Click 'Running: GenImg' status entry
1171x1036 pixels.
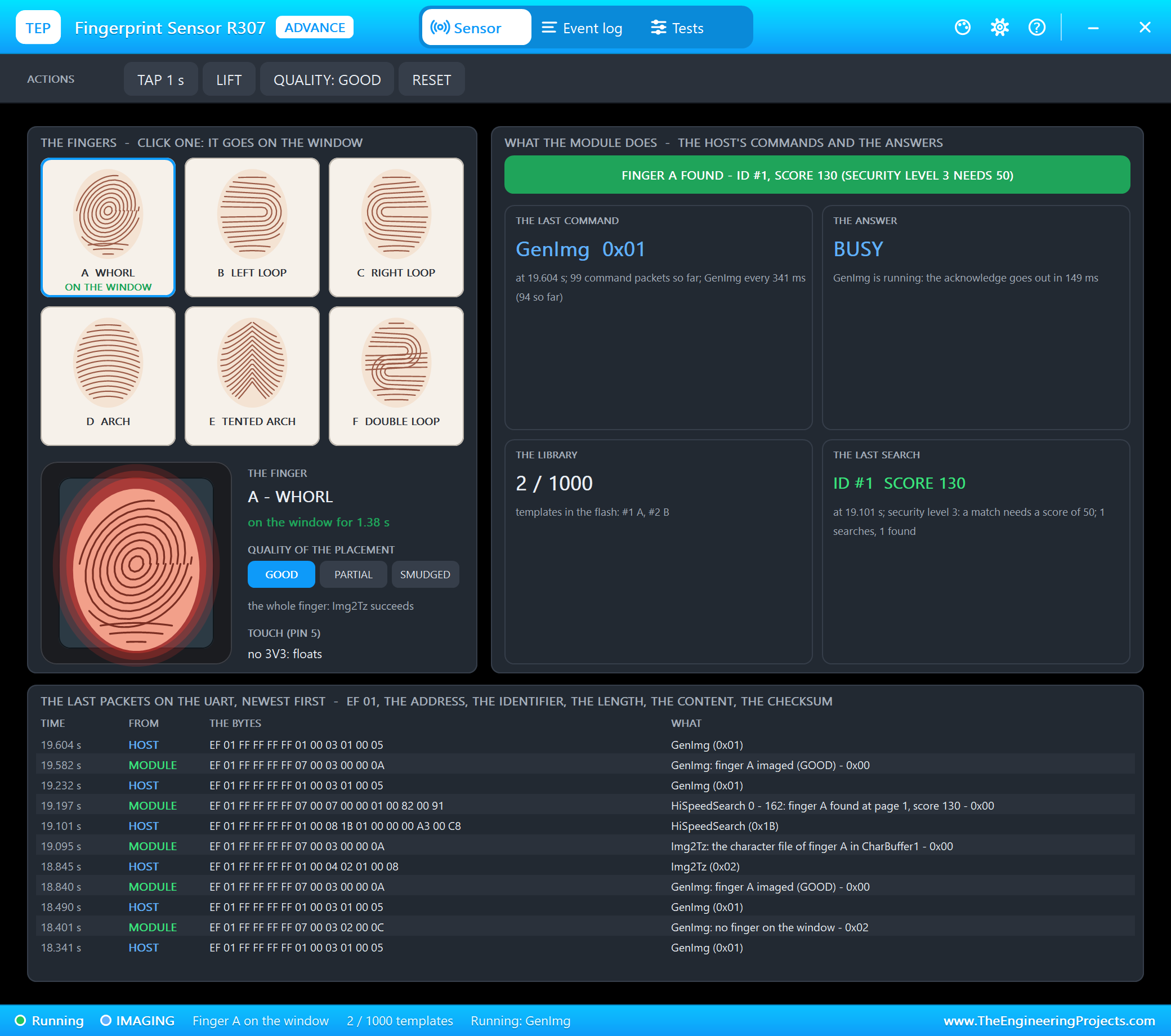click(x=520, y=1021)
